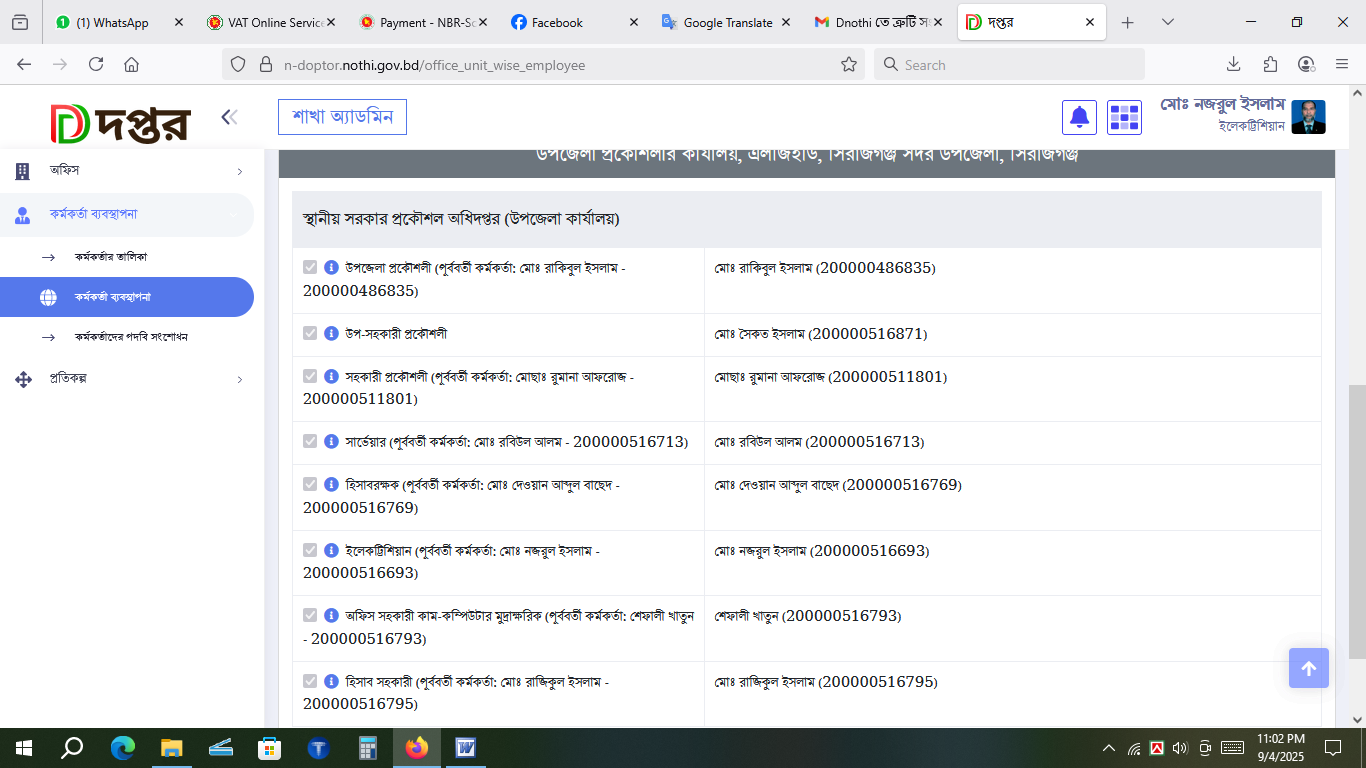Click the browser Search input field

click(x=1010, y=64)
